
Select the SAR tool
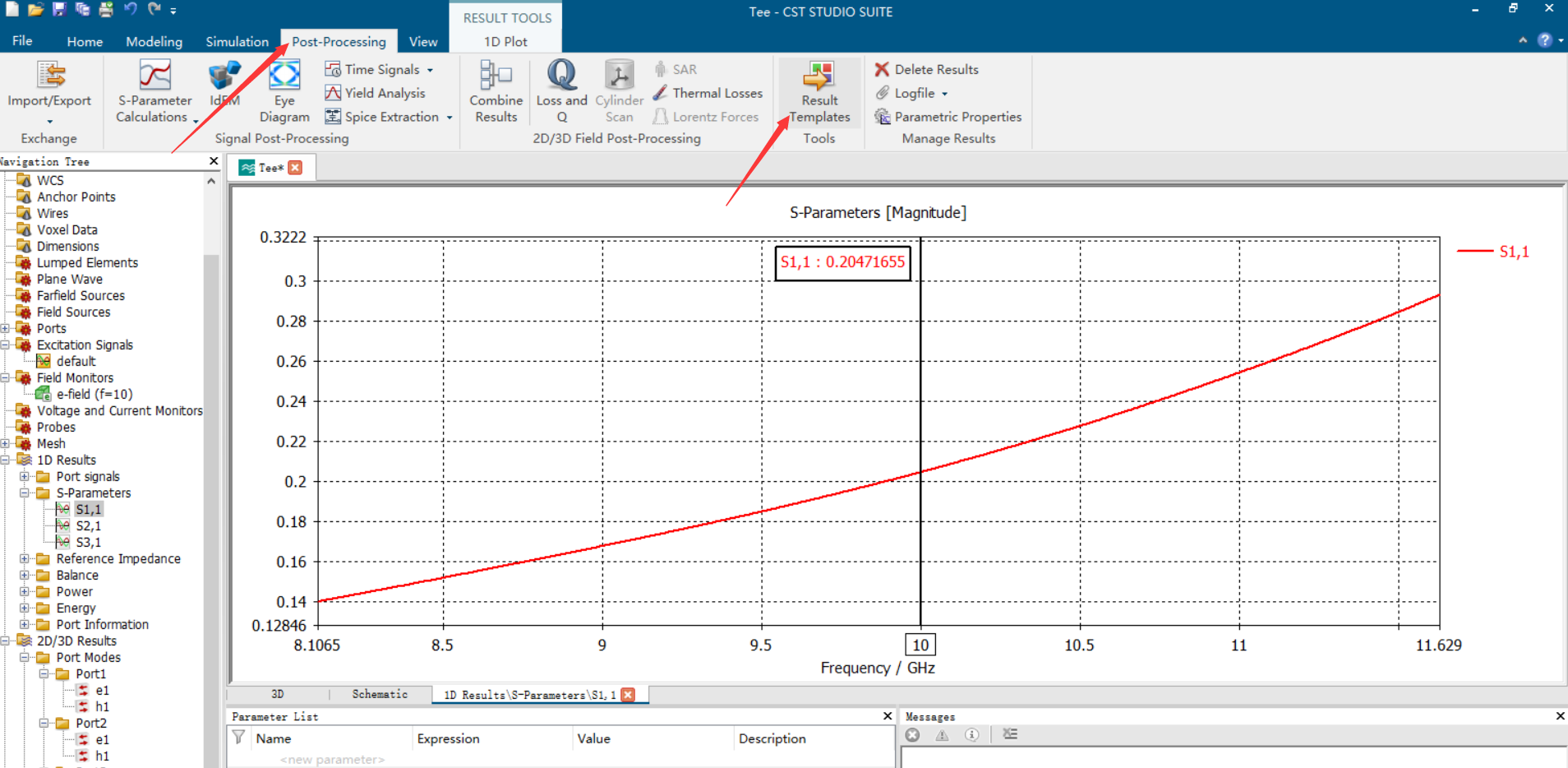(676, 70)
